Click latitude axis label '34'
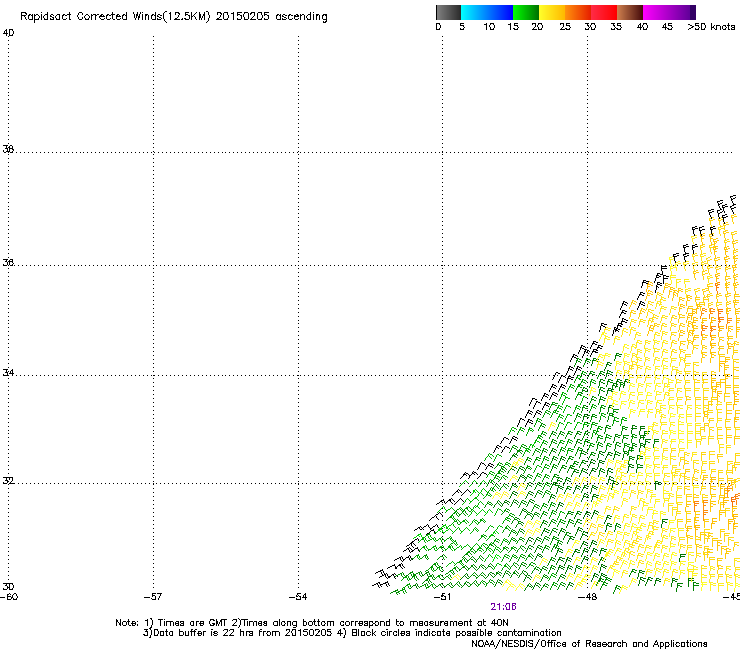The image size is (740, 650). click(8, 373)
